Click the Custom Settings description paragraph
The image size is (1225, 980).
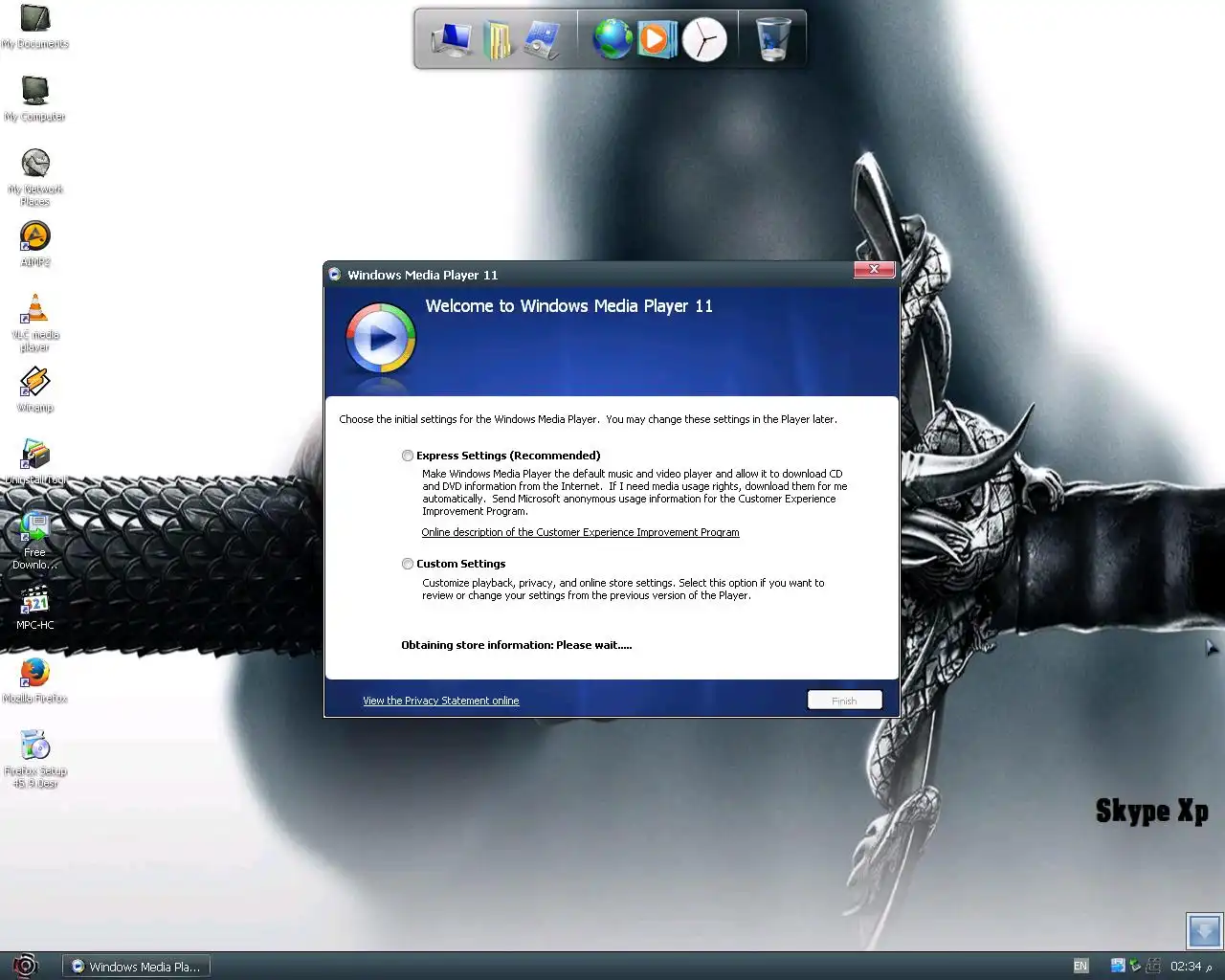coord(623,589)
